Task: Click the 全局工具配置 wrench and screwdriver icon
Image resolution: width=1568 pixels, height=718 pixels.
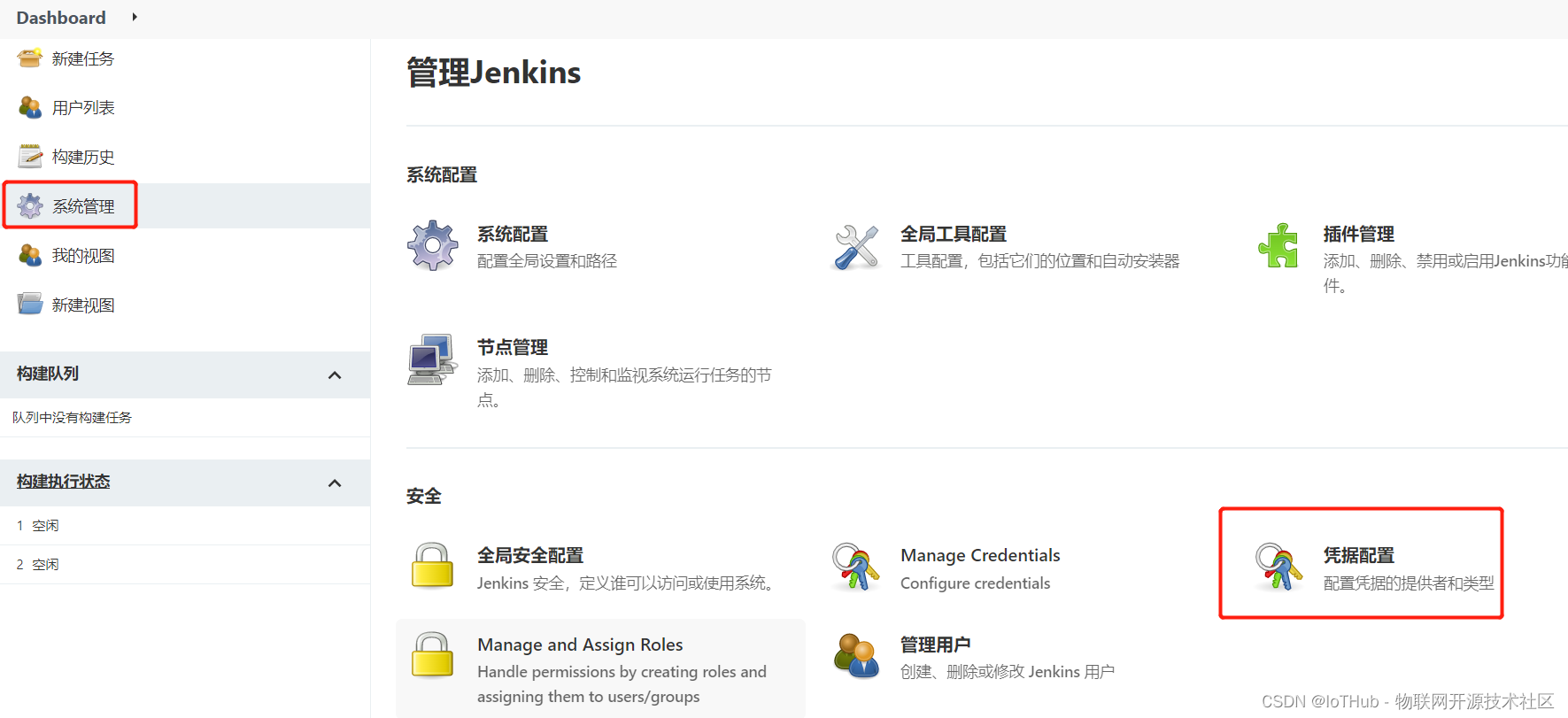Action: [855, 247]
